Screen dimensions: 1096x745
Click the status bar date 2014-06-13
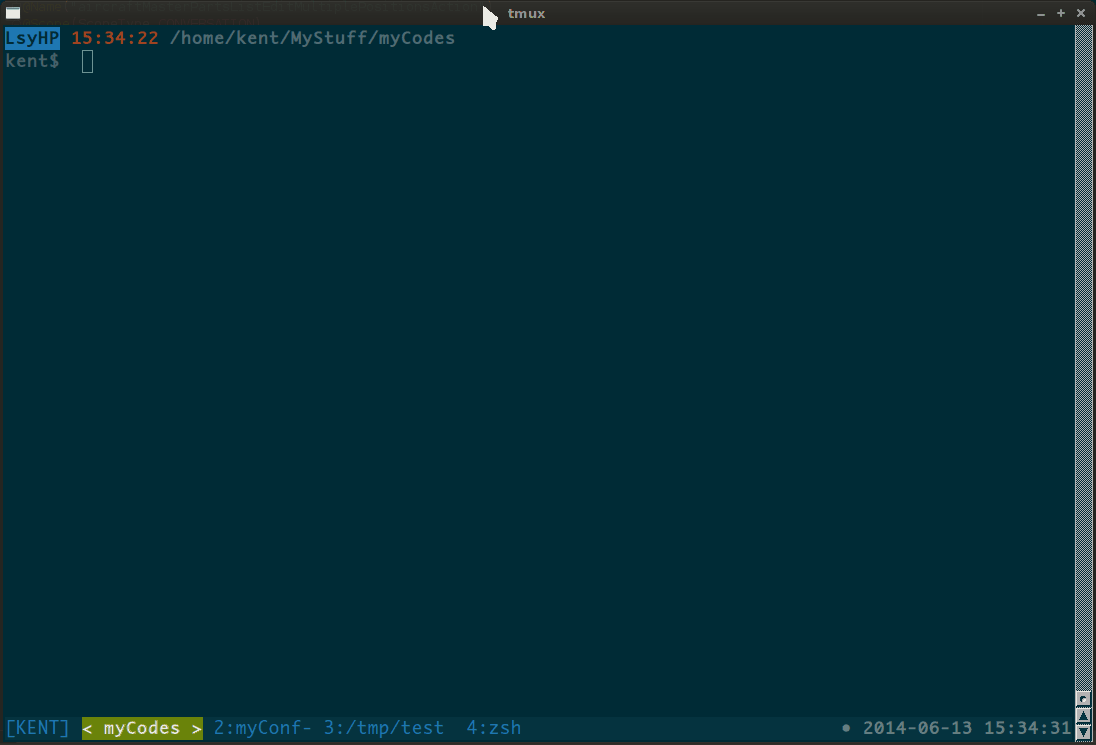point(918,728)
